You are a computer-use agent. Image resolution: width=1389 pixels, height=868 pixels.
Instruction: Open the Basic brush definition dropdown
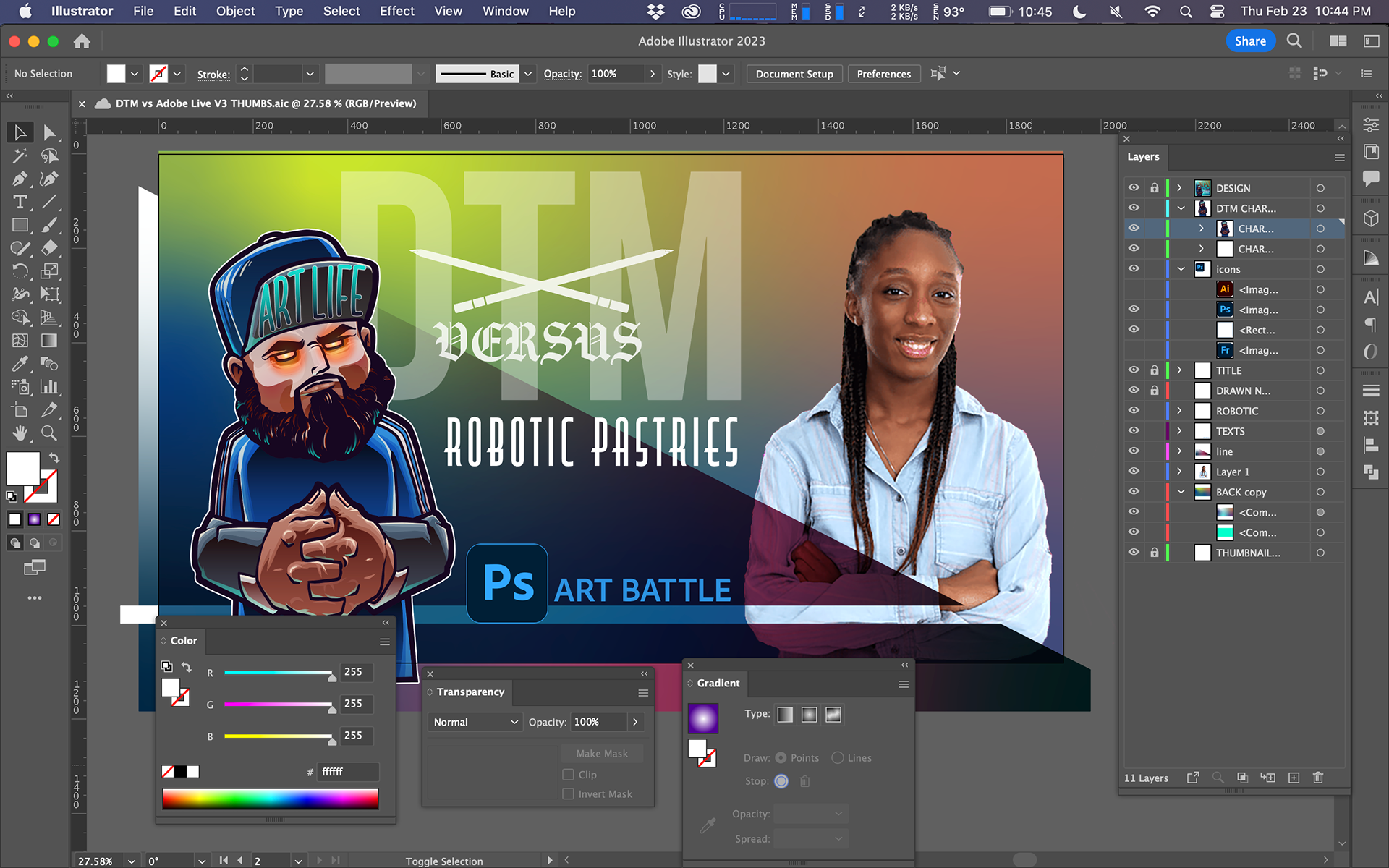click(529, 74)
